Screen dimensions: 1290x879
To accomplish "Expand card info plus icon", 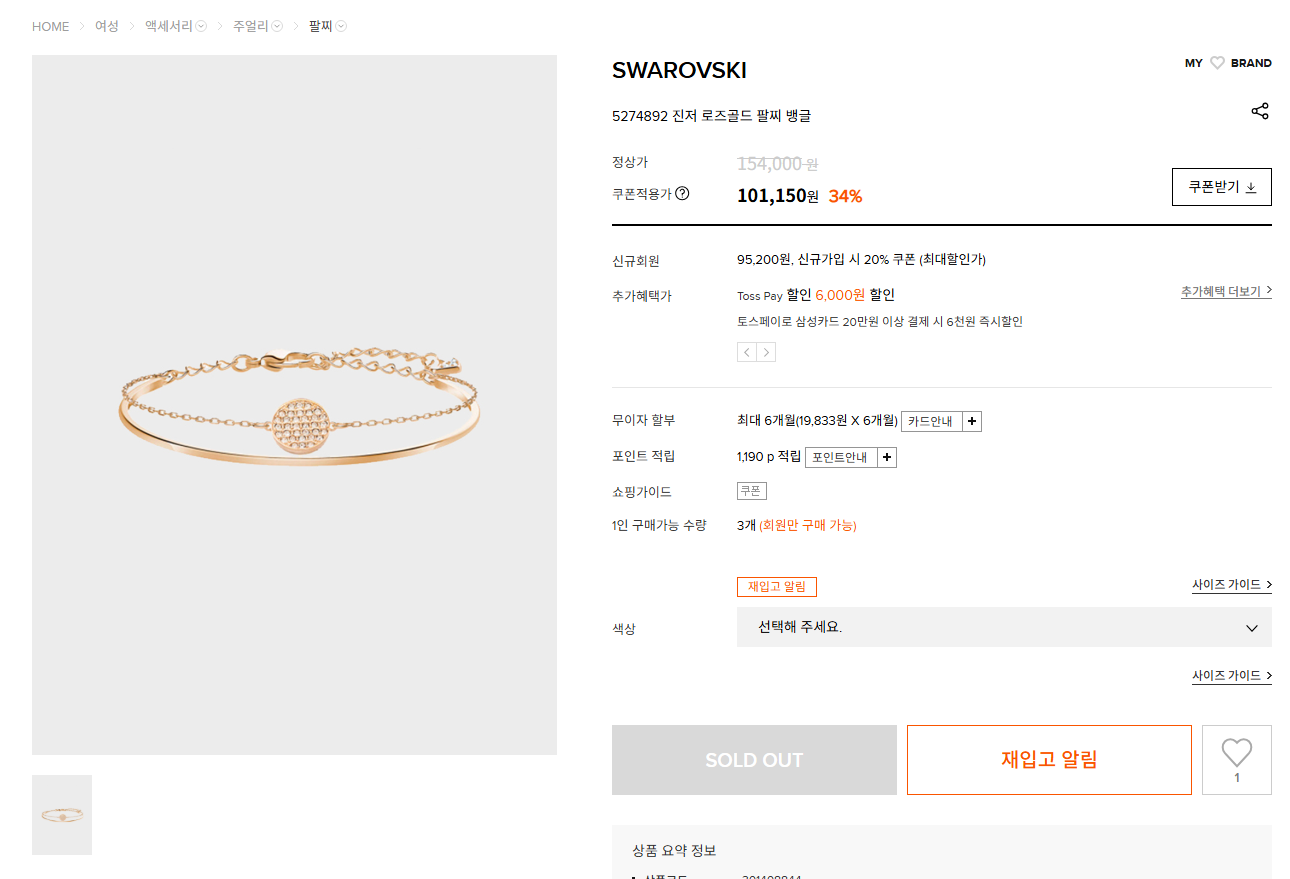I will 972,422.
